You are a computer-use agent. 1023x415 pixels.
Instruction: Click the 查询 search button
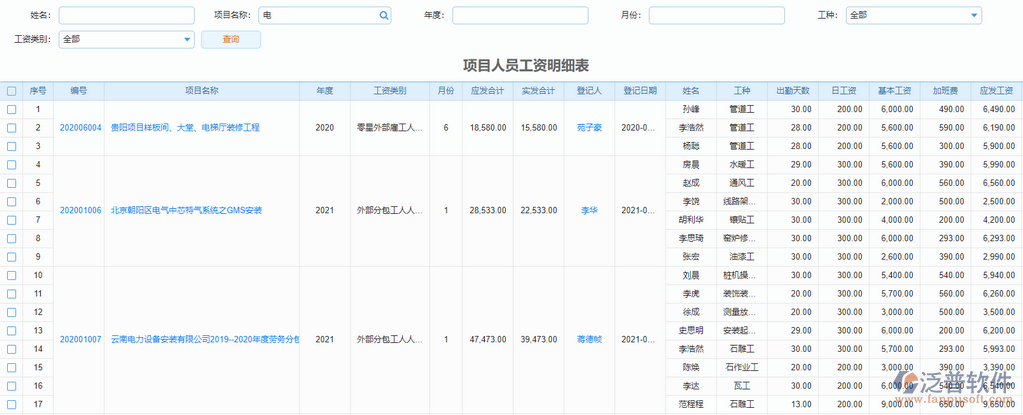pos(231,40)
